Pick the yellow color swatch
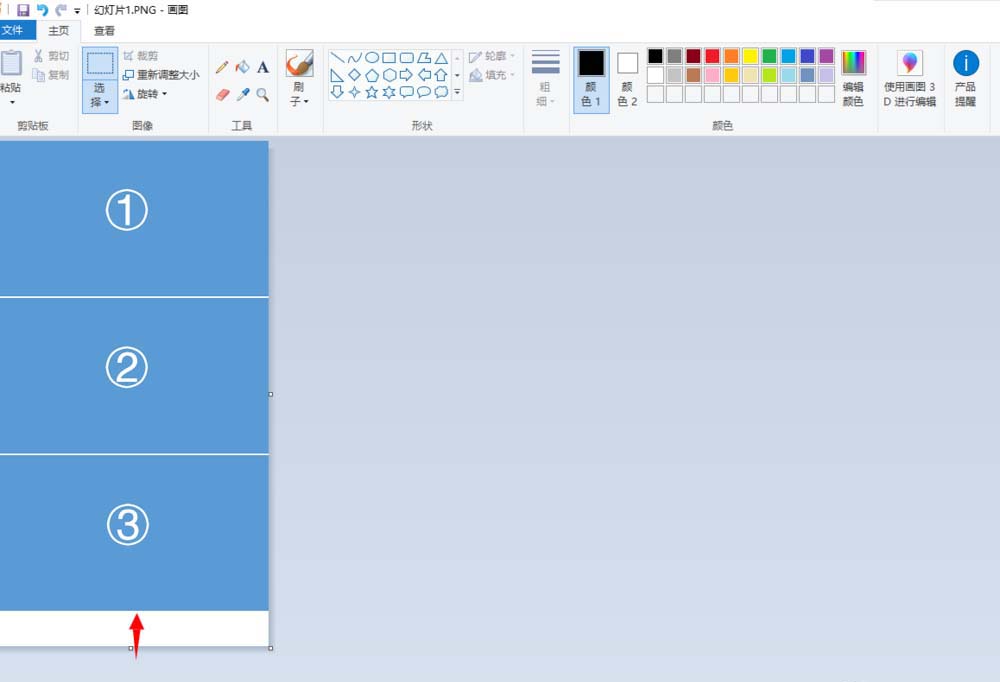Screen dimensions: 1000x682 tap(750, 56)
